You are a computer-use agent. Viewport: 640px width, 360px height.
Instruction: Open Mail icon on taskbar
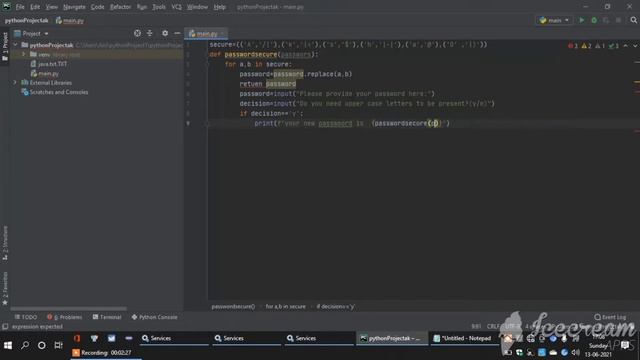pyautogui.click(x=111, y=338)
